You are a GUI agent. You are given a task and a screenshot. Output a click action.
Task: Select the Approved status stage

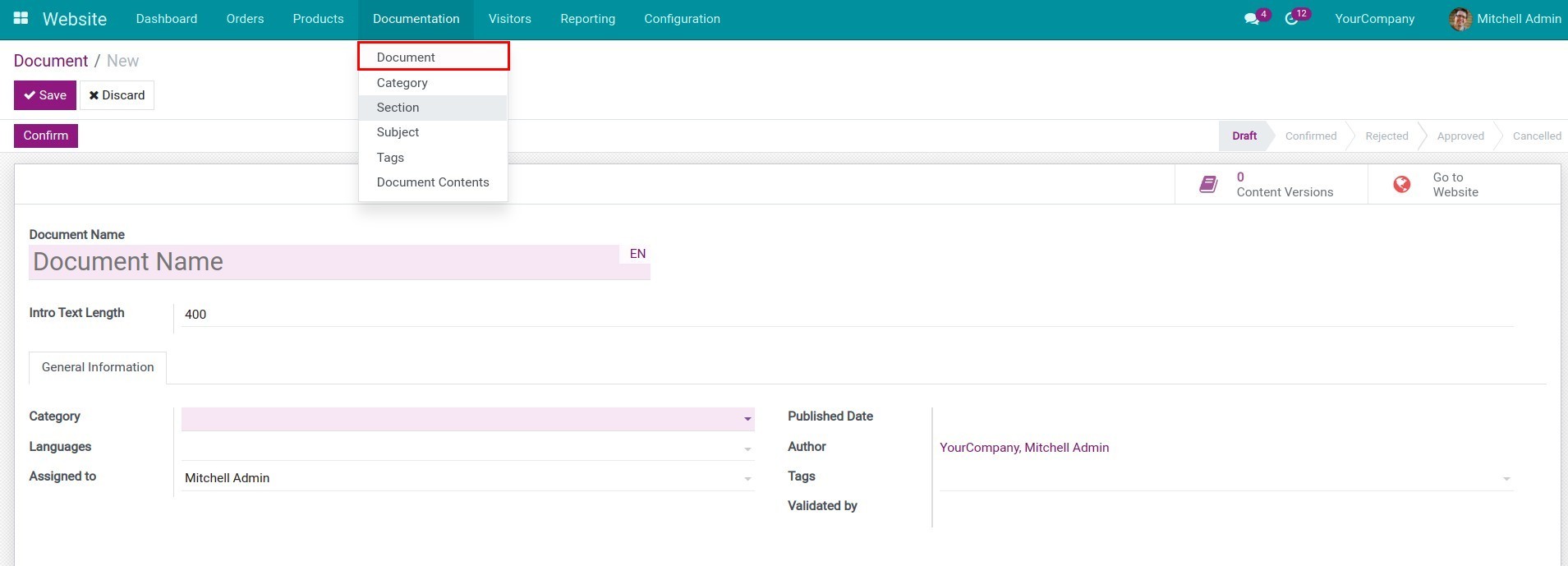coord(1460,136)
